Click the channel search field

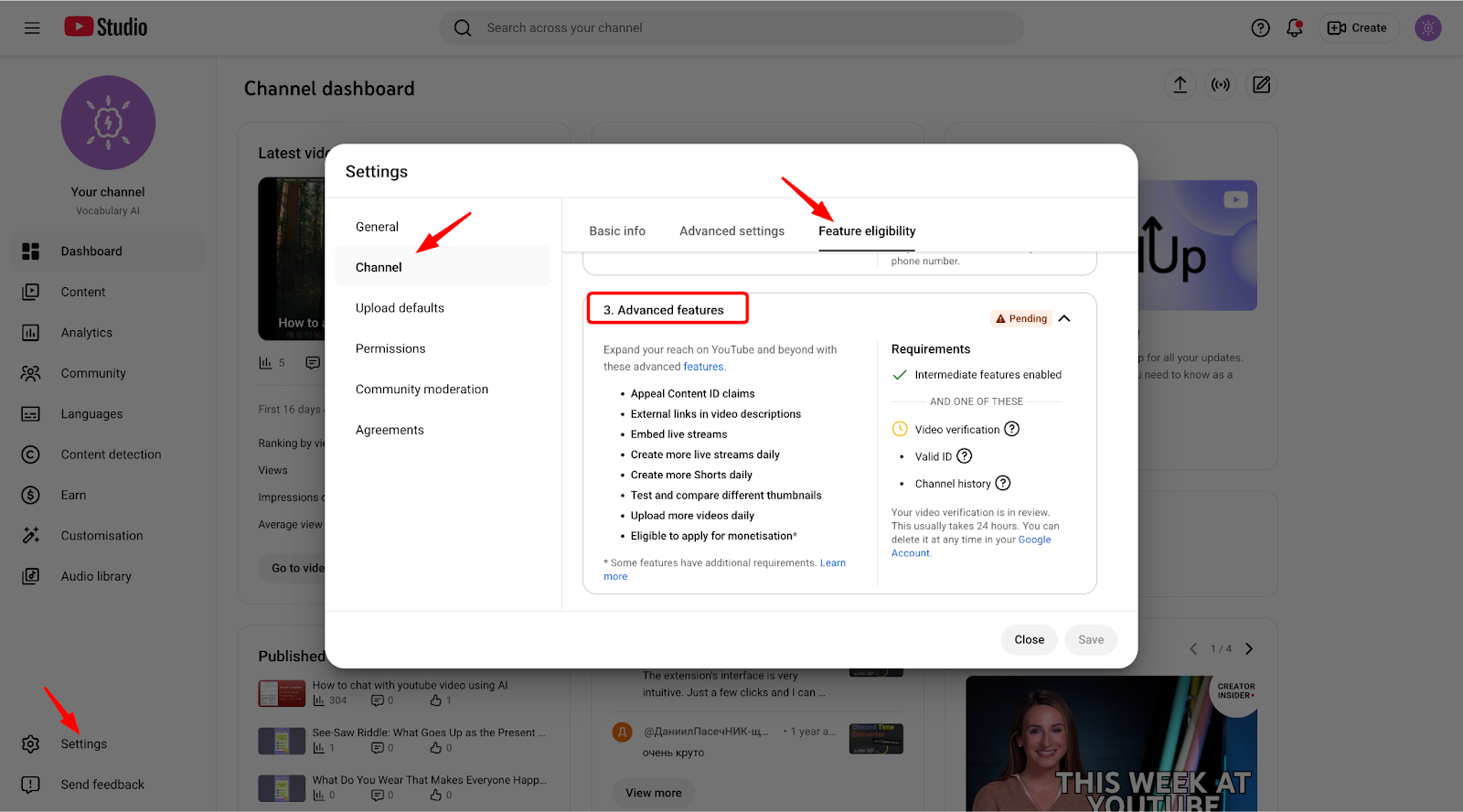731,28
